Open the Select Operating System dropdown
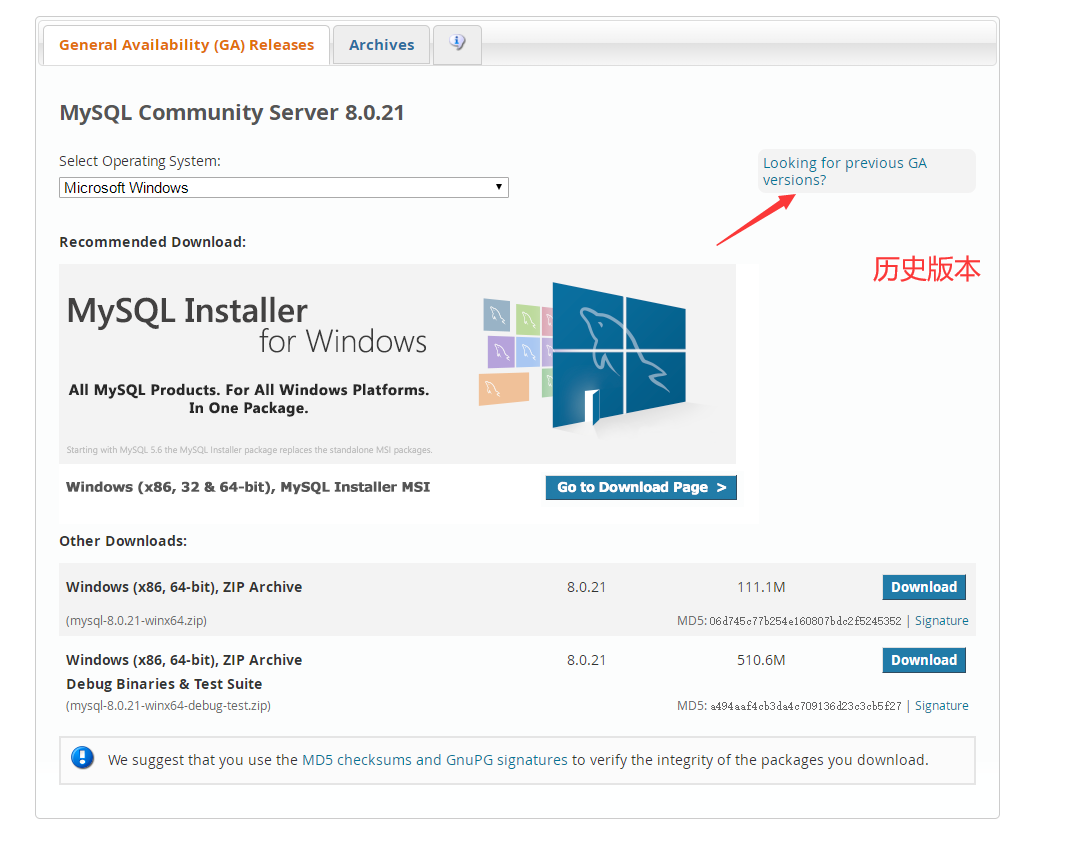 (x=284, y=188)
